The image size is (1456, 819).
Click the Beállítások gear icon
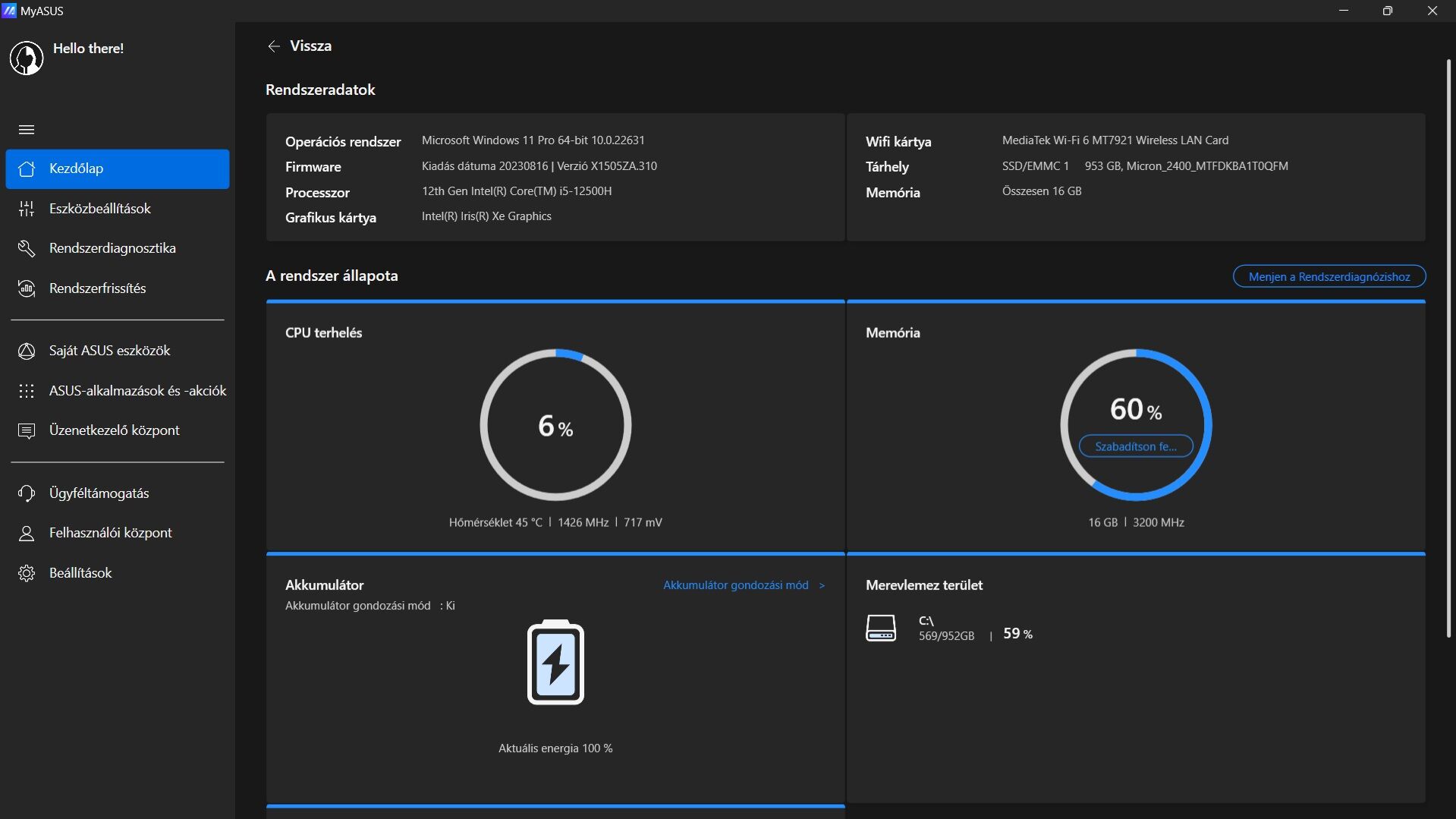click(x=27, y=573)
